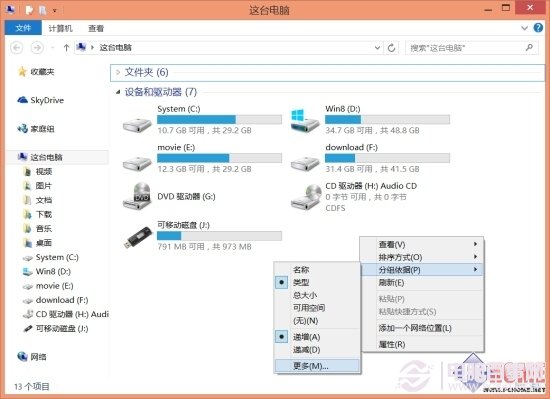Select the removable disk (J:) USB icon

point(138,237)
